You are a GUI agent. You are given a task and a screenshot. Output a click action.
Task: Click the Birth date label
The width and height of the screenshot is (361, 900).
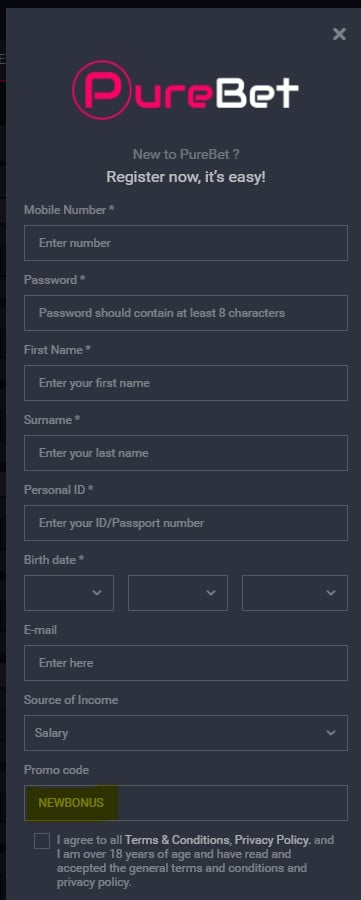pos(54,560)
